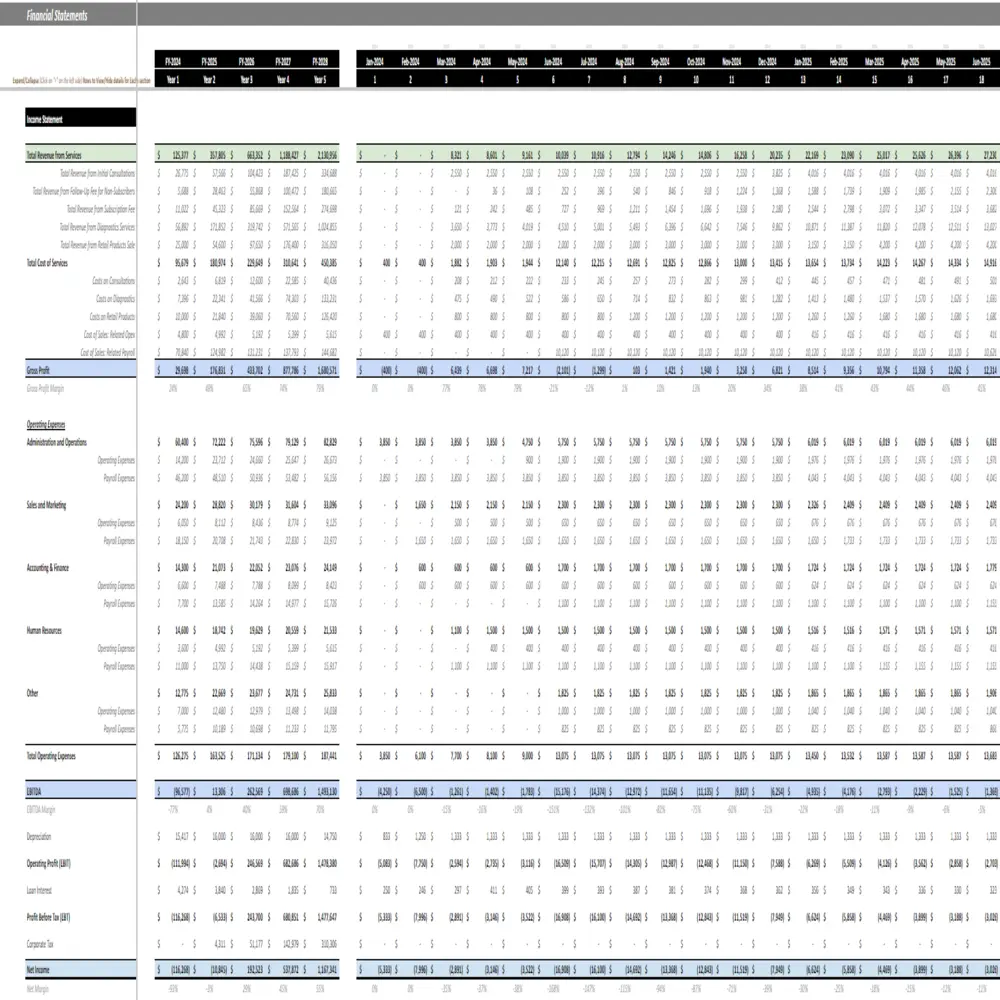Click Total Revenue from Diagnostics Services label
Viewport: 1000px width, 1000px height.
coord(97,226)
